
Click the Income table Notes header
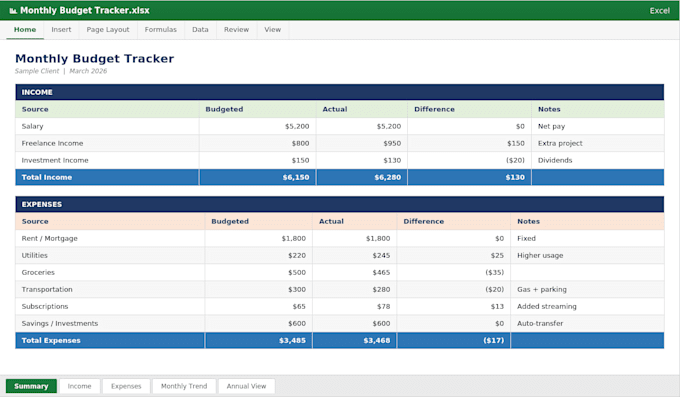pyautogui.click(x=598, y=109)
